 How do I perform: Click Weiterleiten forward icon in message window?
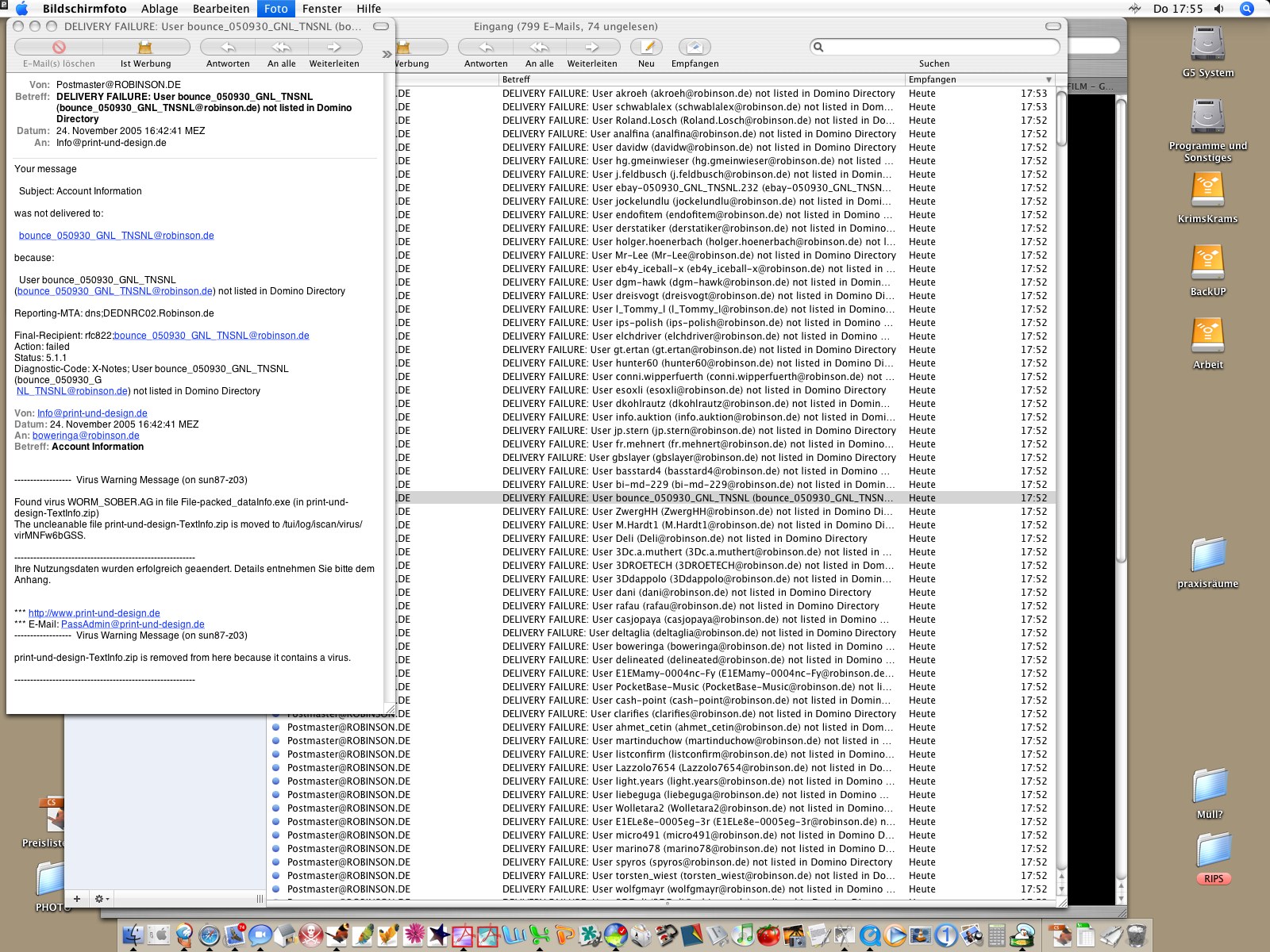tap(333, 48)
